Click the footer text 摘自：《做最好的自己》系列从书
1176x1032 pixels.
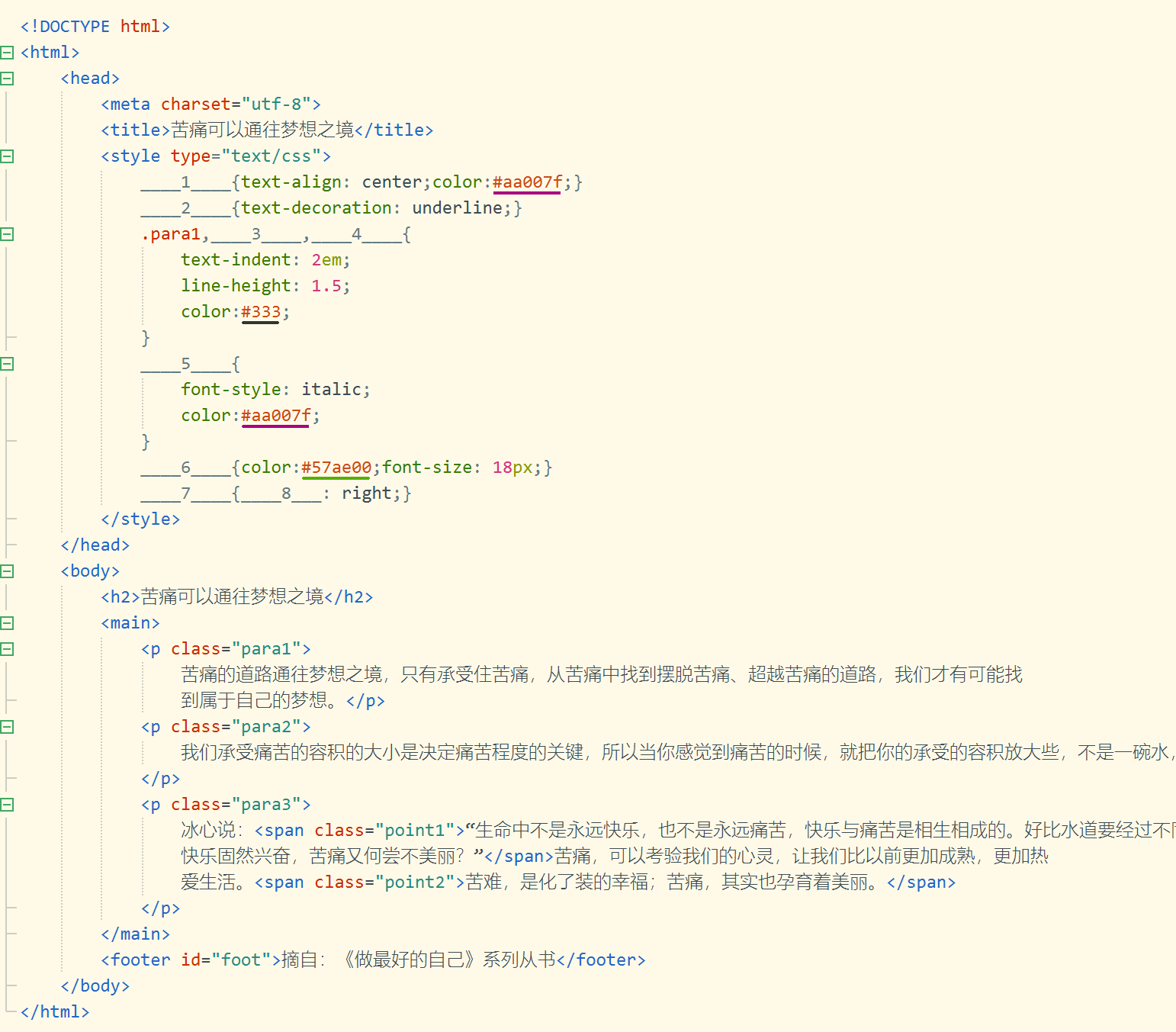[419, 960]
